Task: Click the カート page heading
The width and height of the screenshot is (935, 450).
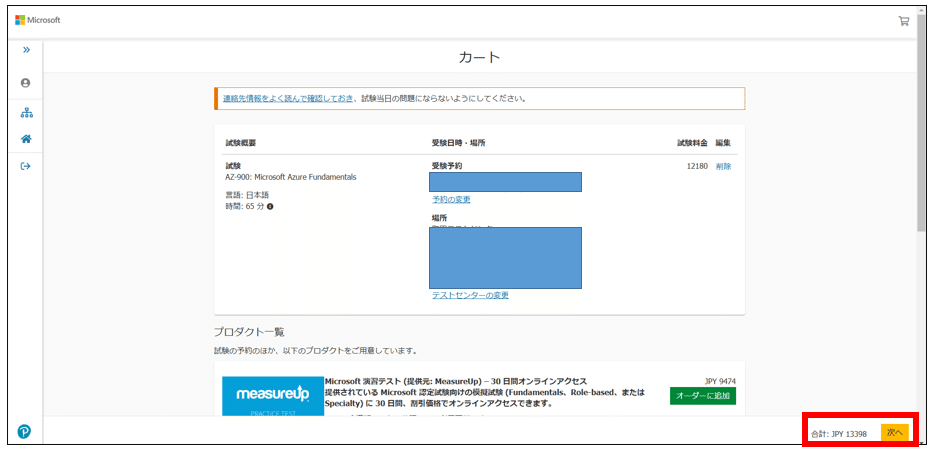Action: pos(479,57)
